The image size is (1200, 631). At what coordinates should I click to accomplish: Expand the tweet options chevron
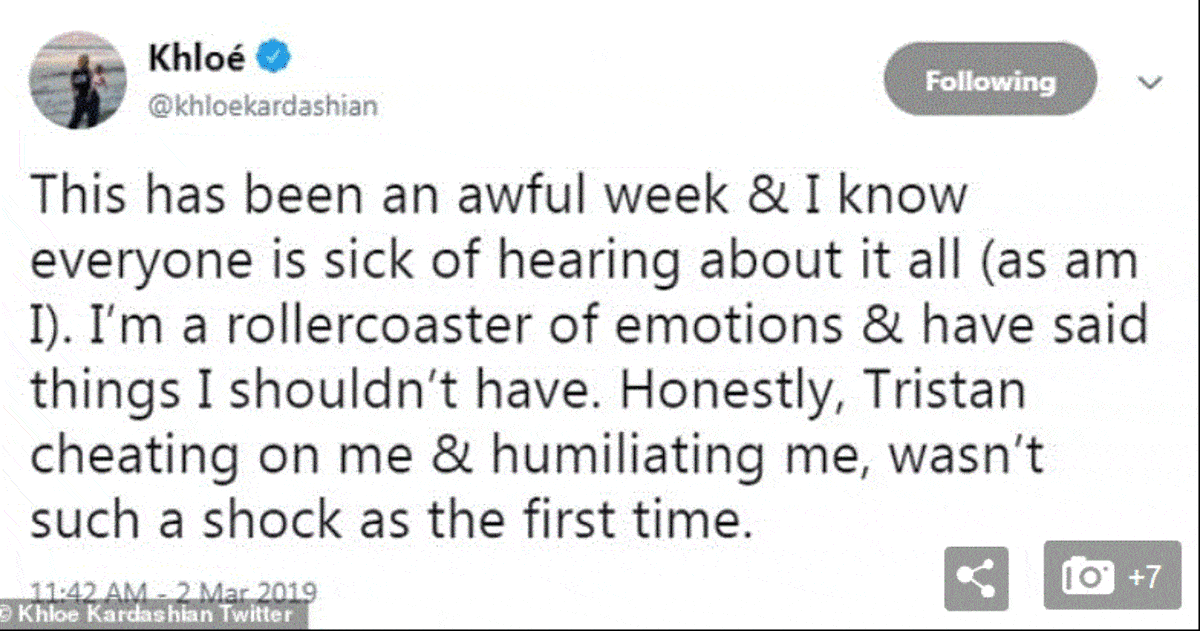coord(1151,81)
